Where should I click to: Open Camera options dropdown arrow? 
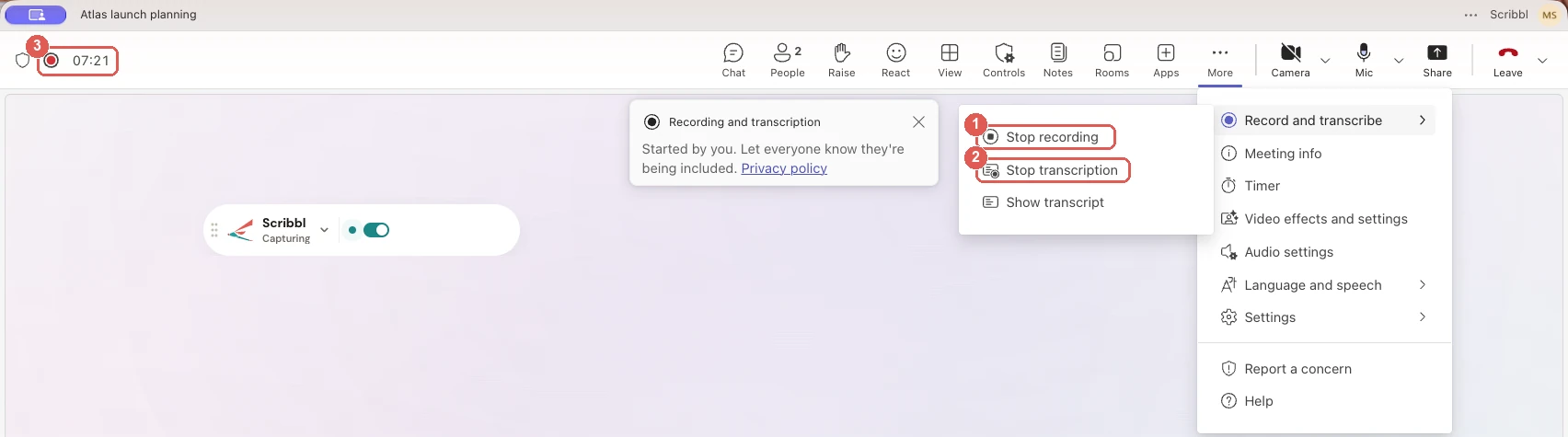click(1325, 61)
